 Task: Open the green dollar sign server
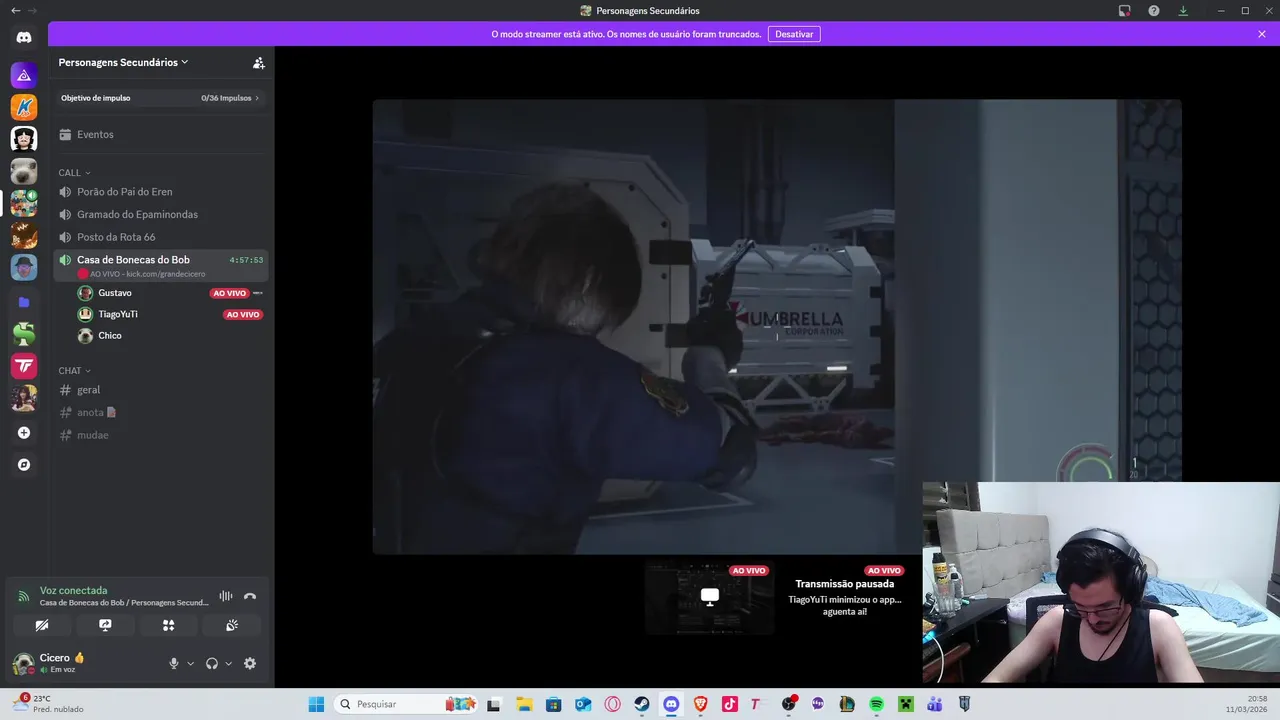pos(24,334)
